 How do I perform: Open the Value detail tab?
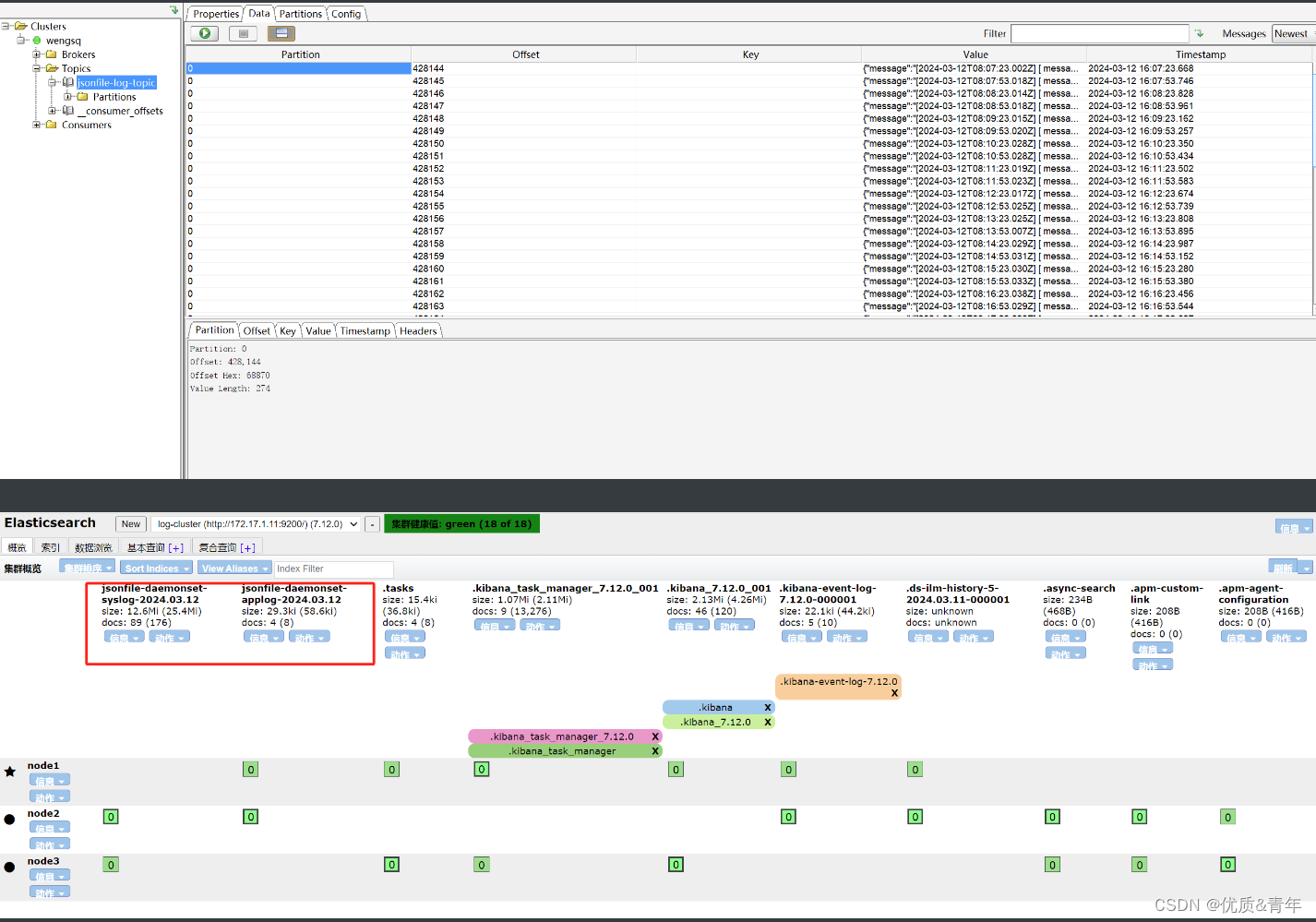(x=318, y=330)
